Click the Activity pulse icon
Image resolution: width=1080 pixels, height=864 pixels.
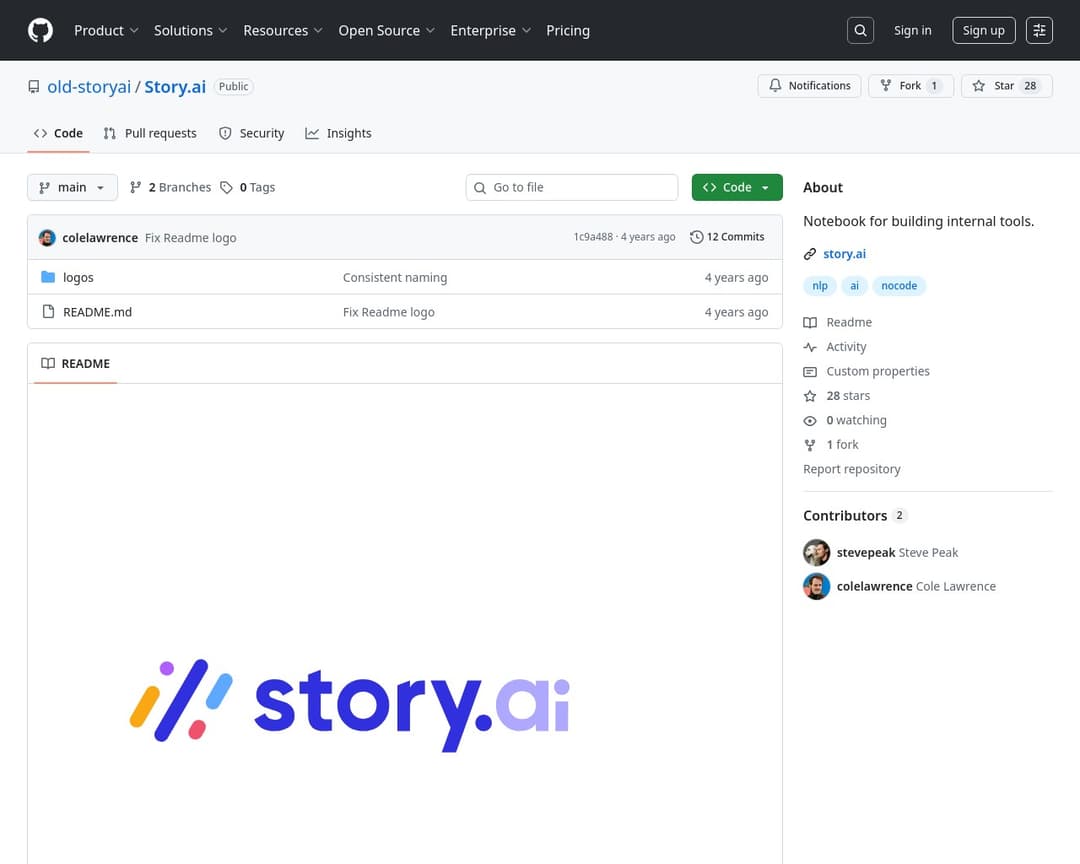point(810,347)
